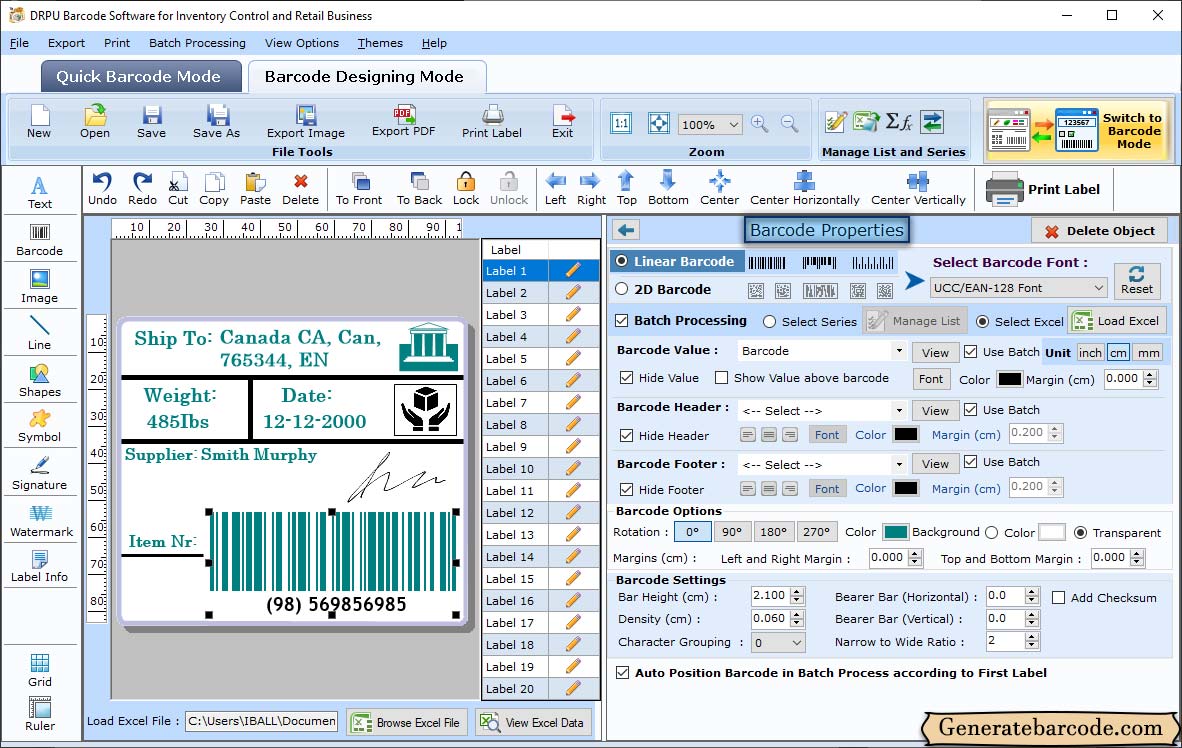The image size is (1182, 748).
Task: Open Label Info
Action: click(39, 566)
